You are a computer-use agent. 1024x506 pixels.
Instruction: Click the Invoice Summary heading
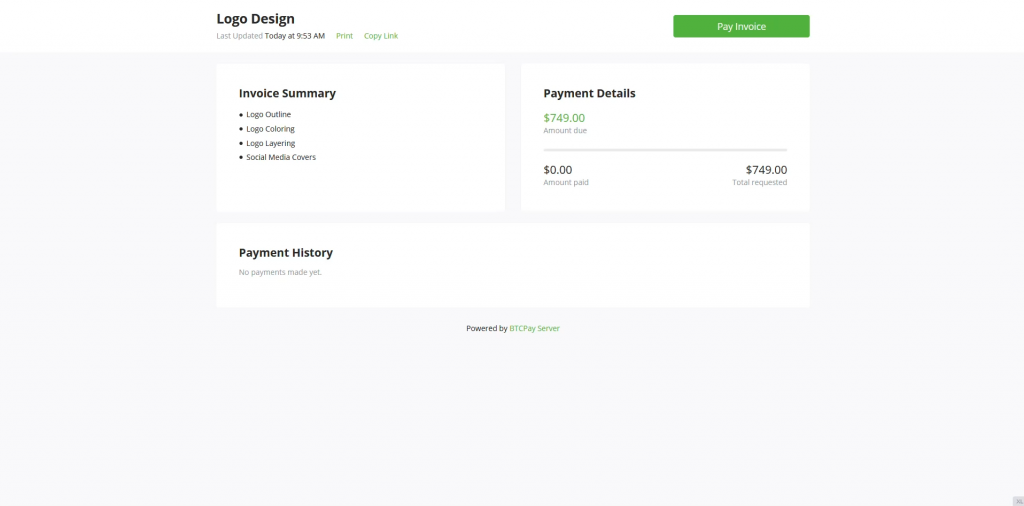point(287,93)
